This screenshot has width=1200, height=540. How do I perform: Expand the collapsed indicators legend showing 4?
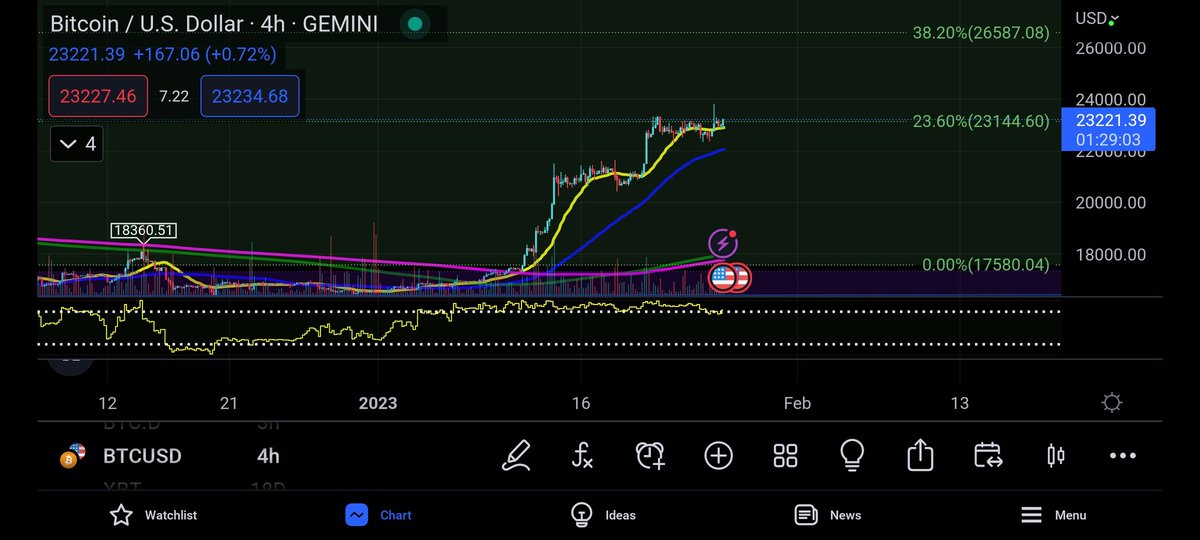point(77,144)
